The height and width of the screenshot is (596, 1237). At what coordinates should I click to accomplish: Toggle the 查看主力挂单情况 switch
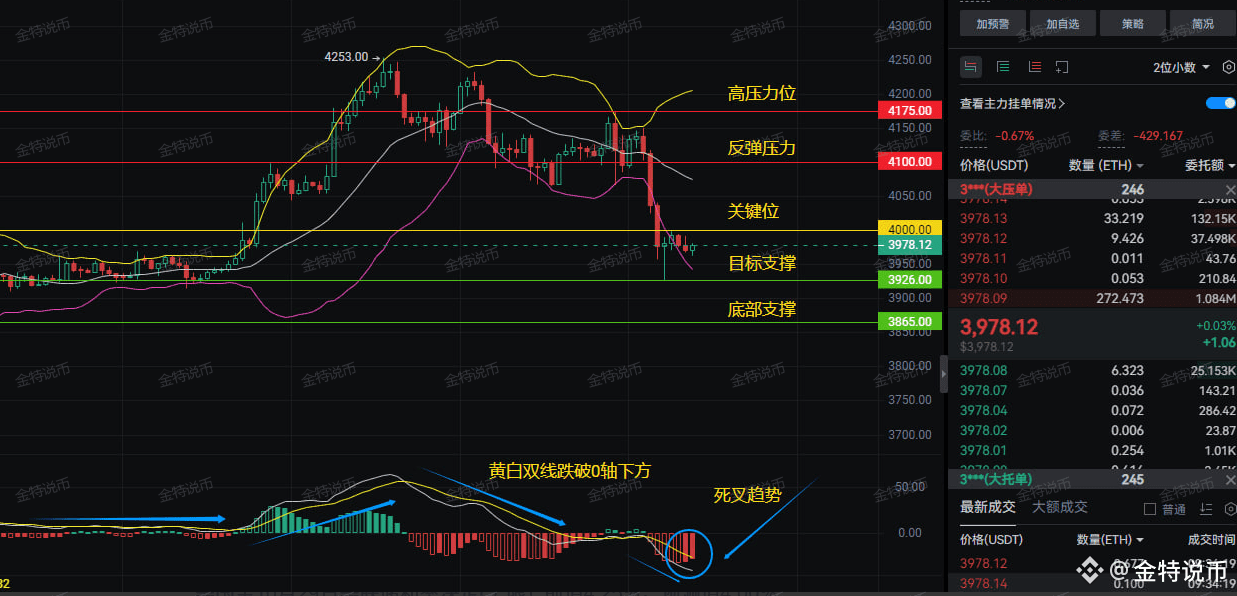tap(1221, 103)
